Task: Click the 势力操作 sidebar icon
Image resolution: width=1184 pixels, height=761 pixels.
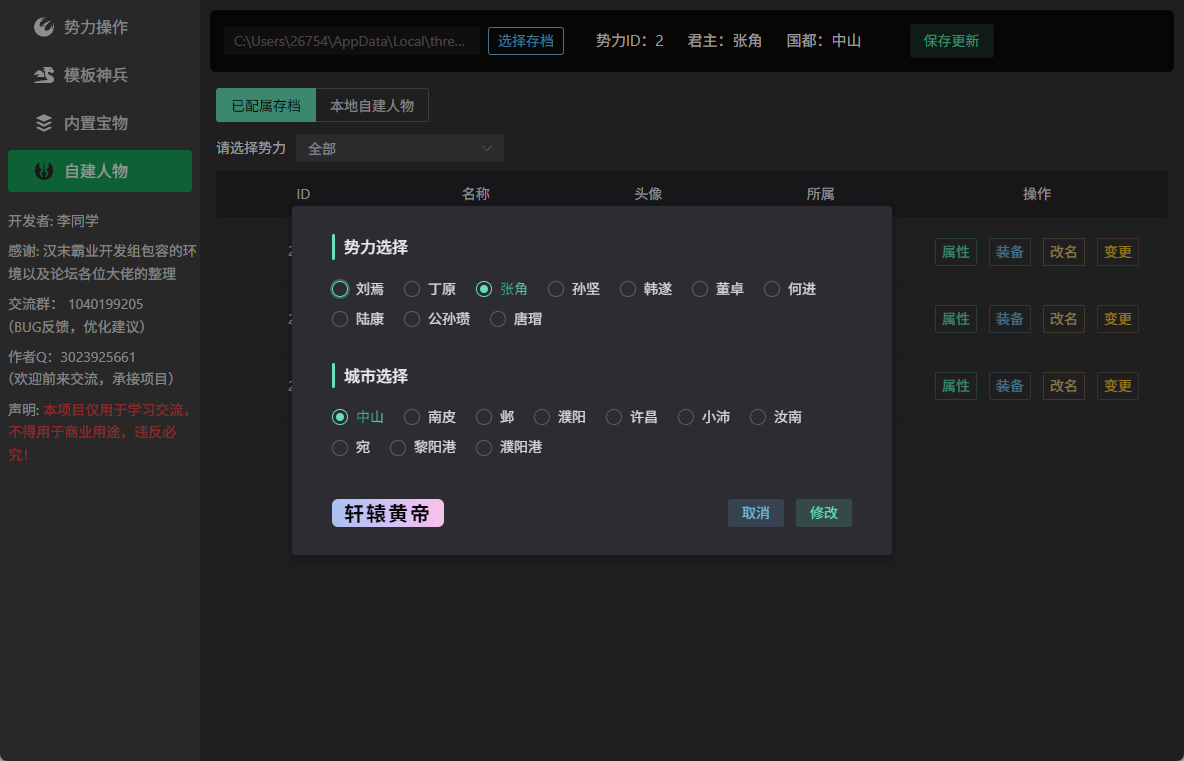Action: pos(44,27)
